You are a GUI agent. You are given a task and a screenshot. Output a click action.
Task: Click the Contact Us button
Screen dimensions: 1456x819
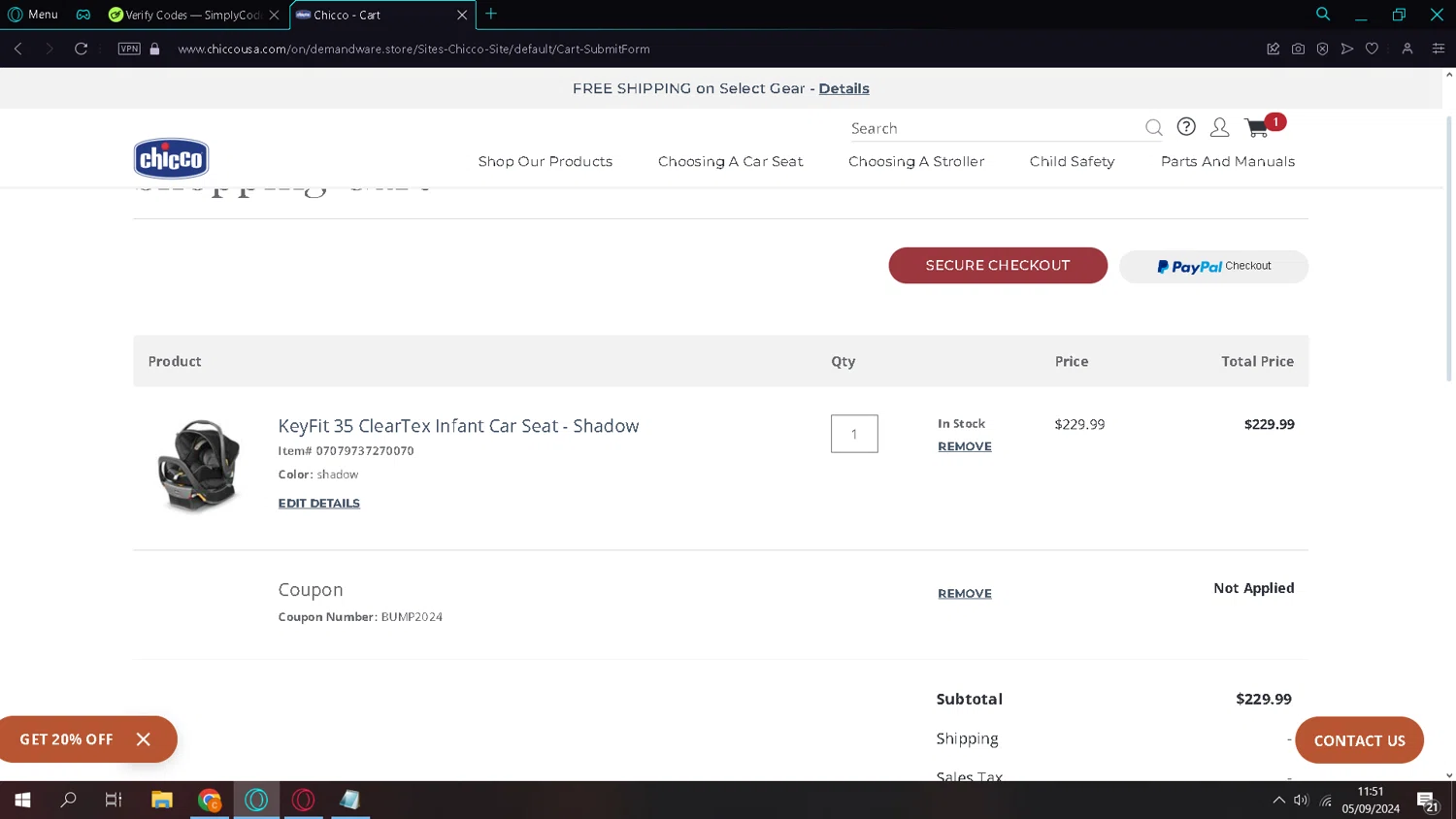coord(1359,740)
